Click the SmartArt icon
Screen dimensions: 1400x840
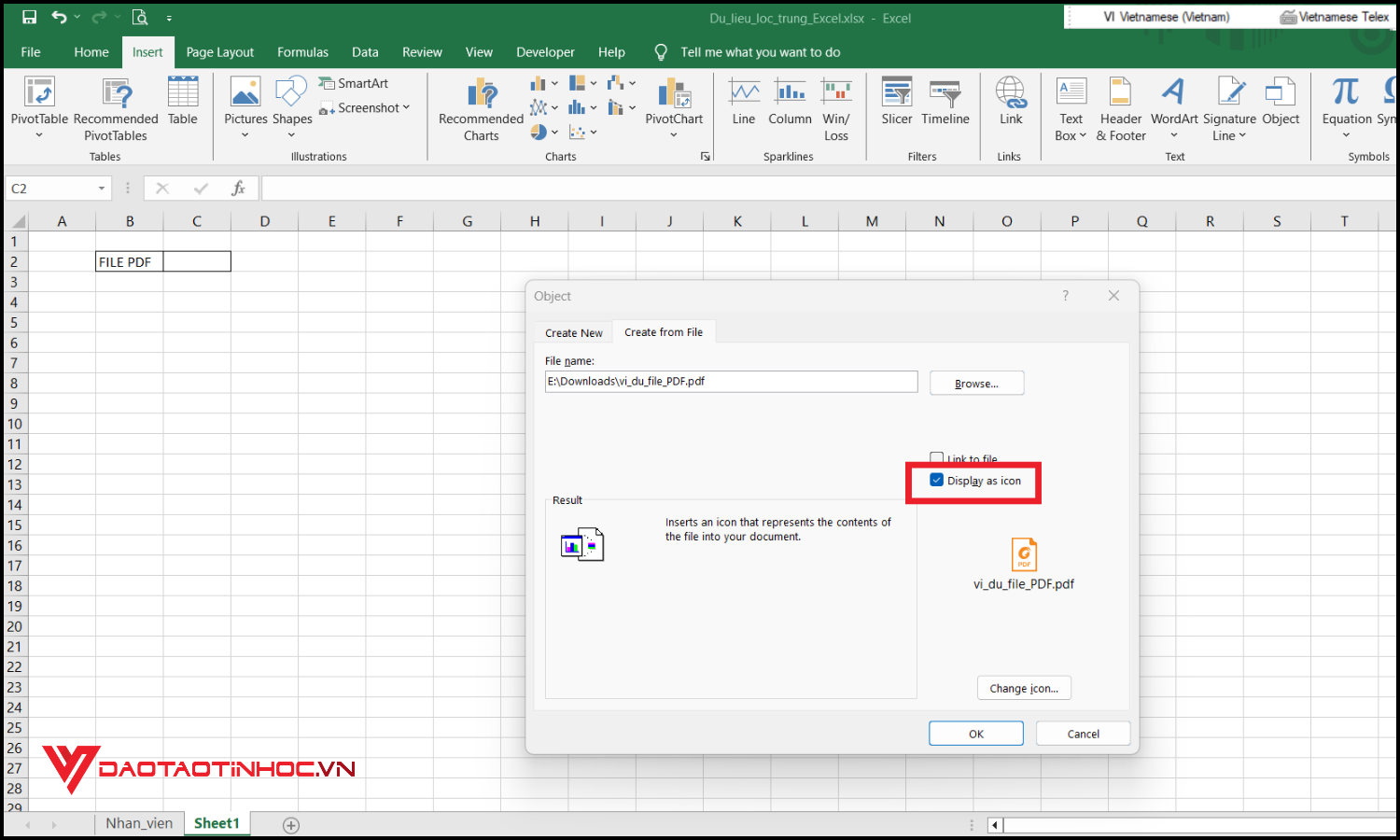pos(328,83)
